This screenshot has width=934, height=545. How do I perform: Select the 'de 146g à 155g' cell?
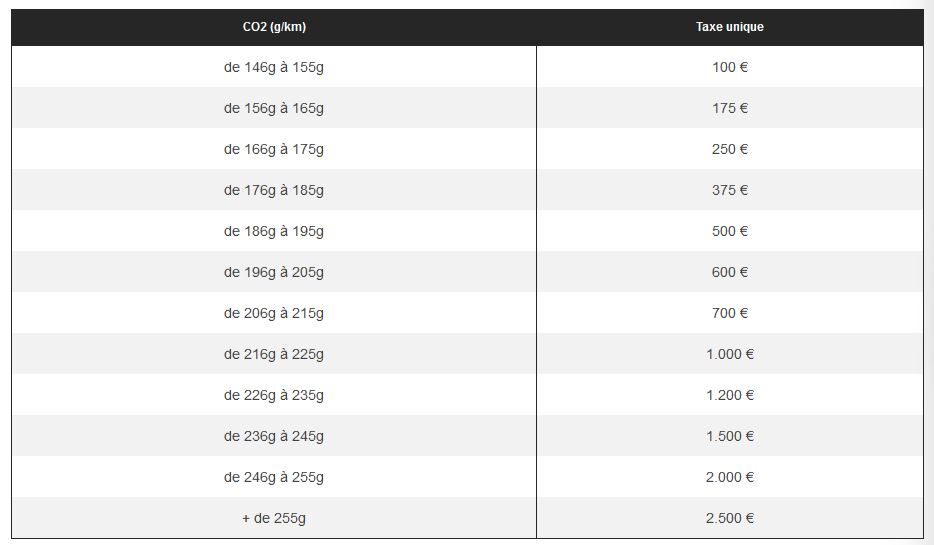coord(274,67)
